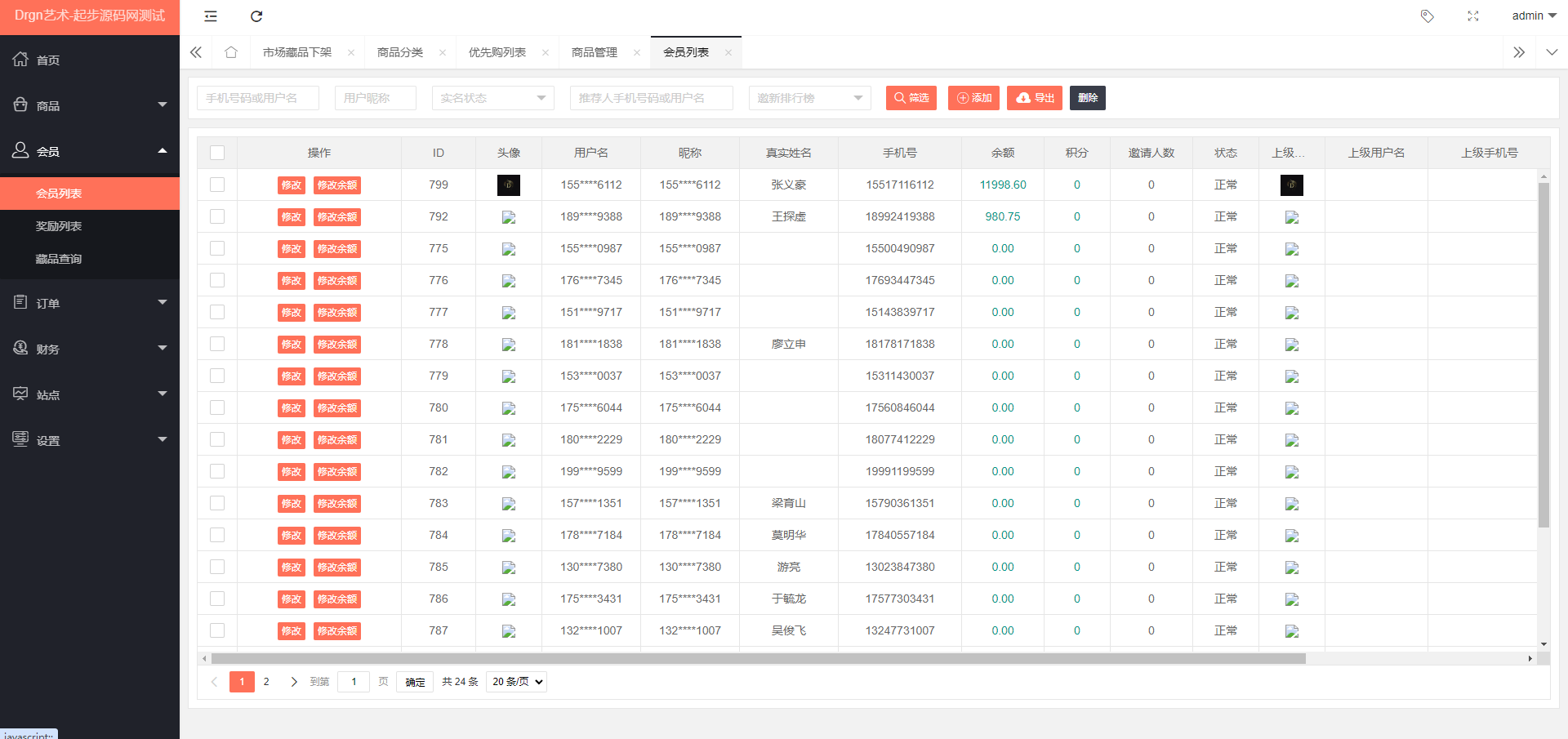This screenshot has width=1568, height=739.
Task: Open the 实名状态 dropdown filter
Action: [492, 98]
